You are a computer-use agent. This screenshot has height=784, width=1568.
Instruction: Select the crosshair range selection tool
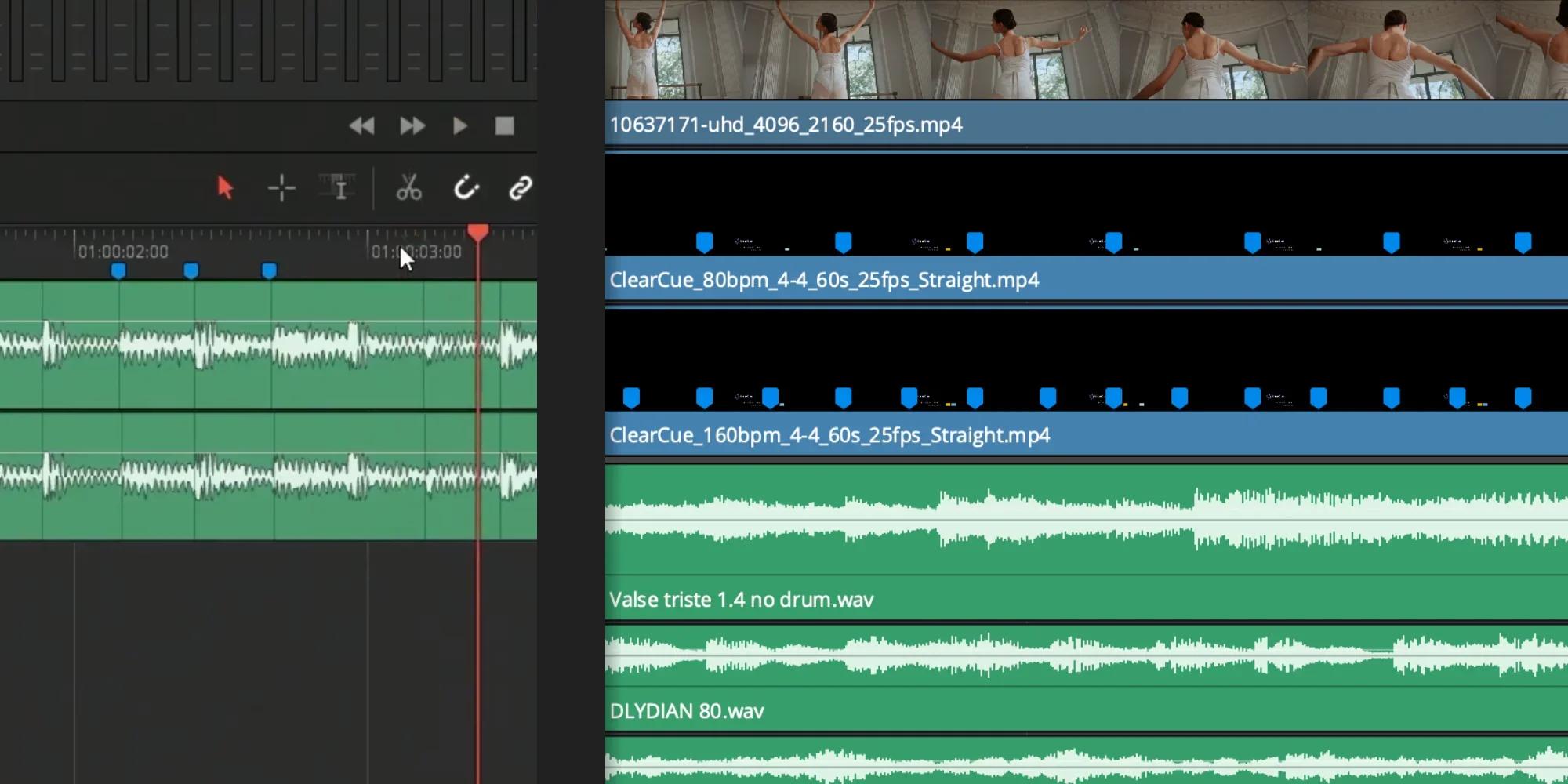tap(281, 188)
